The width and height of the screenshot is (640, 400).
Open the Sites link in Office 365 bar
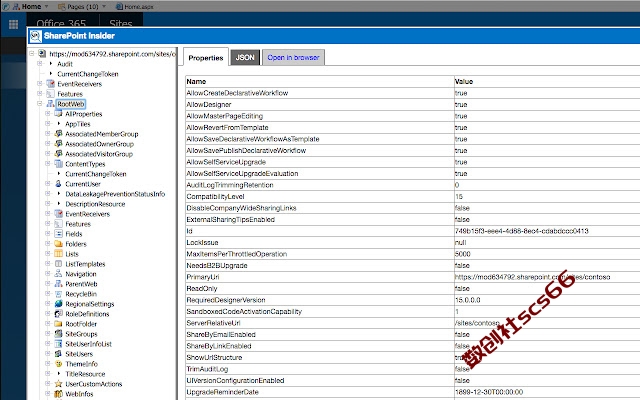[x=121, y=23]
